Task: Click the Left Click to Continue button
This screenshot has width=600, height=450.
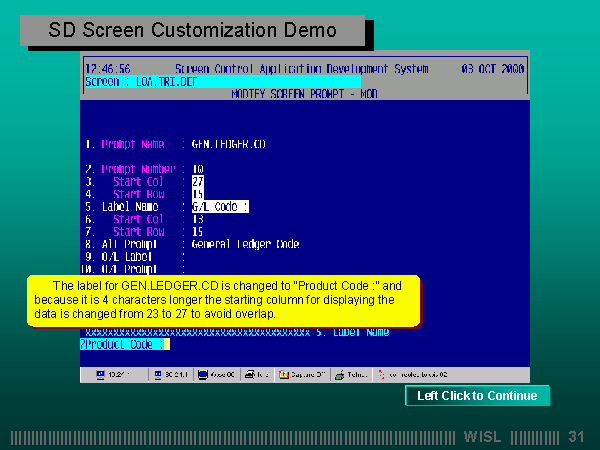Action: tap(477, 396)
